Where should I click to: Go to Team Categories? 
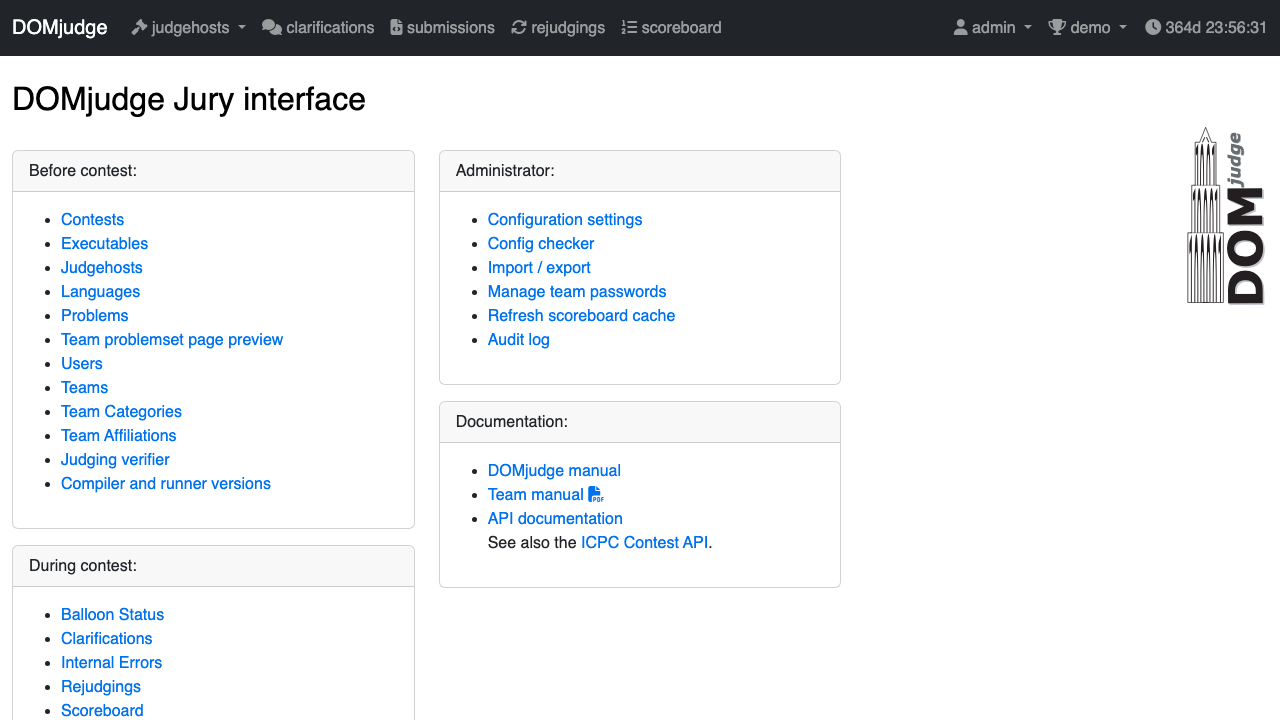coord(121,412)
